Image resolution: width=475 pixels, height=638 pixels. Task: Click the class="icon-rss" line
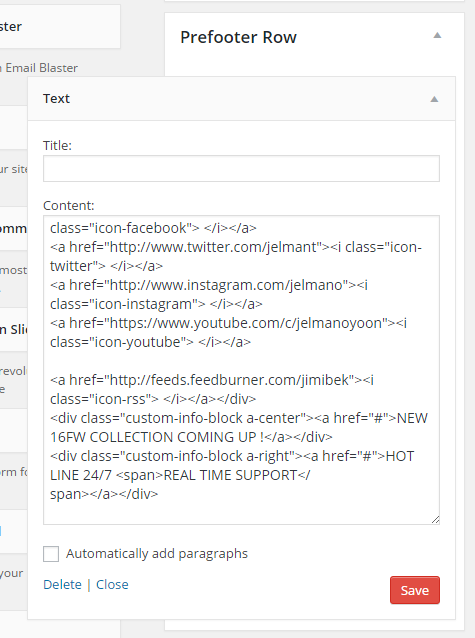tap(153, 399)
